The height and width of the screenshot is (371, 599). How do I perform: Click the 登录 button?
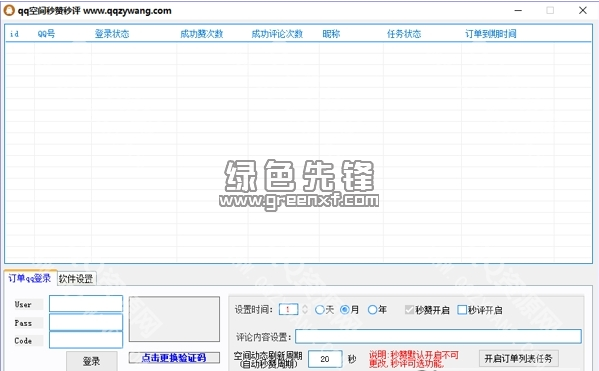tap(92, 361)
